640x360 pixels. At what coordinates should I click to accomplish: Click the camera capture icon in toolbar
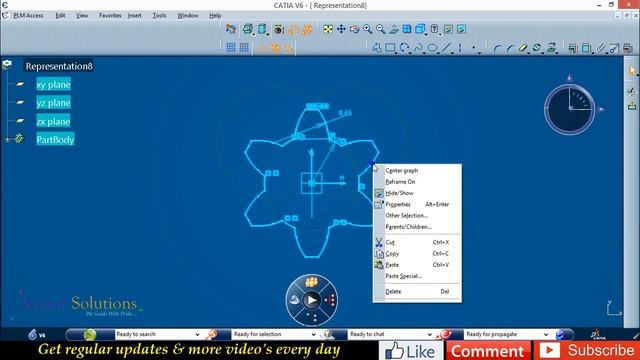279,29
